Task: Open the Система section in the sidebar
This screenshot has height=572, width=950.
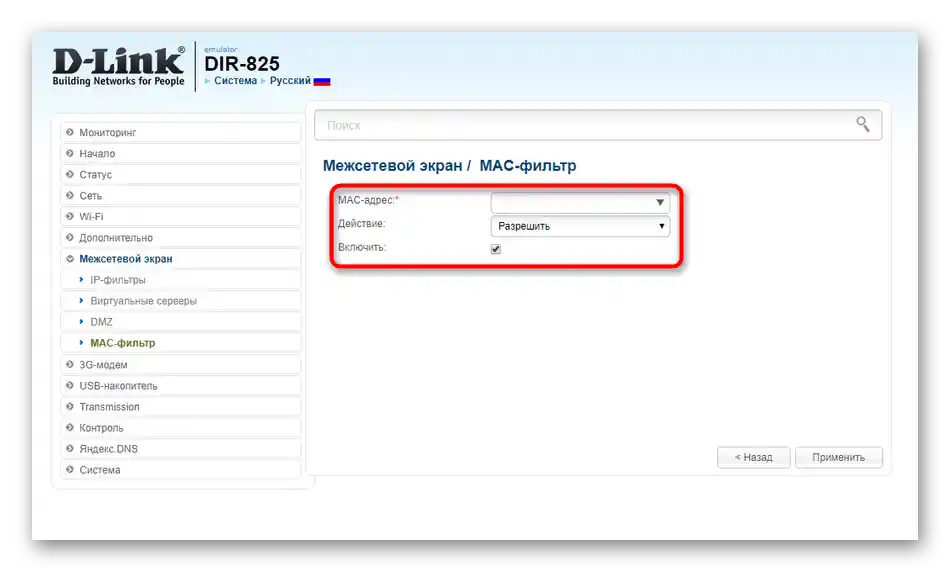Action: [181, 470]
